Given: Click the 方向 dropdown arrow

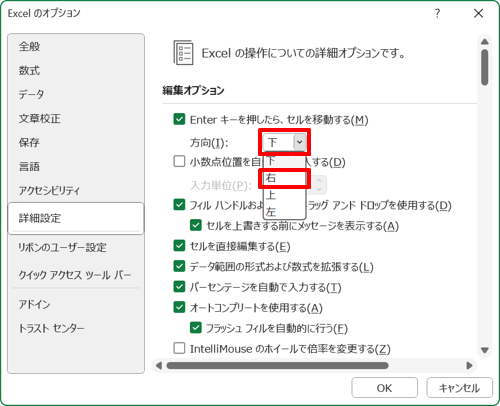Looking at the screenshot, I should coord(299,142).
